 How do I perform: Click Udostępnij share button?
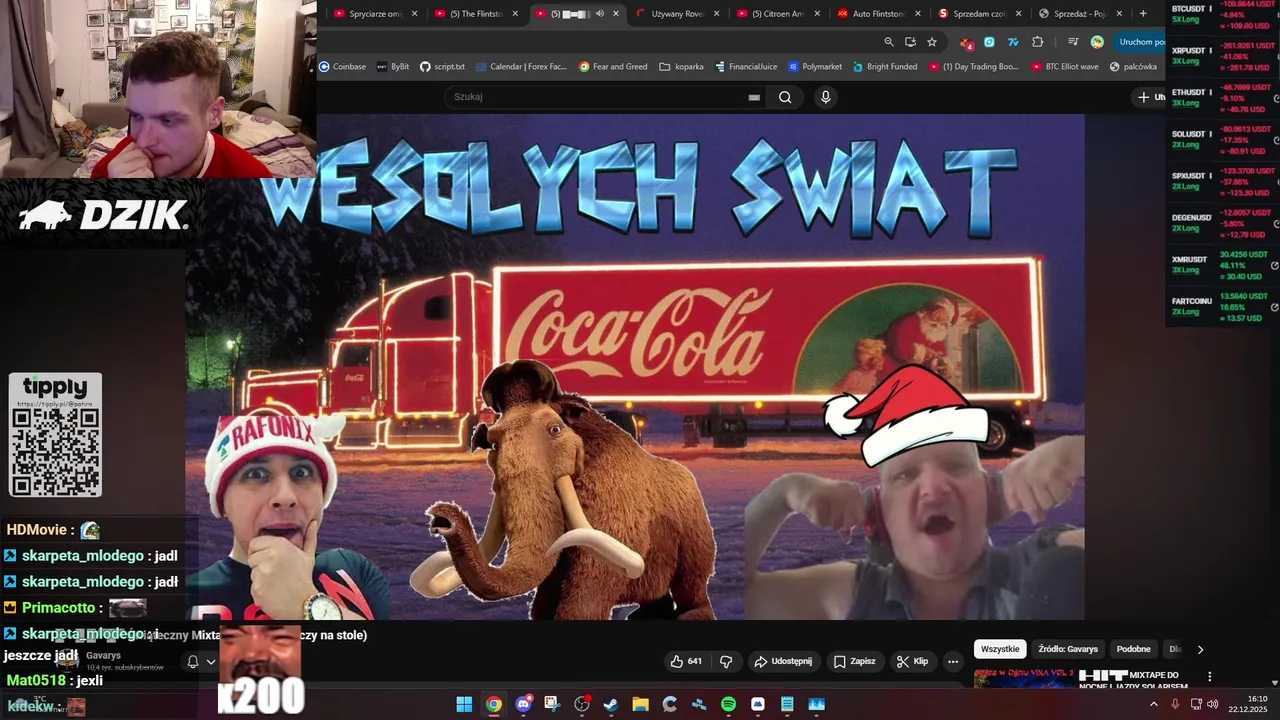pos(783,661)
